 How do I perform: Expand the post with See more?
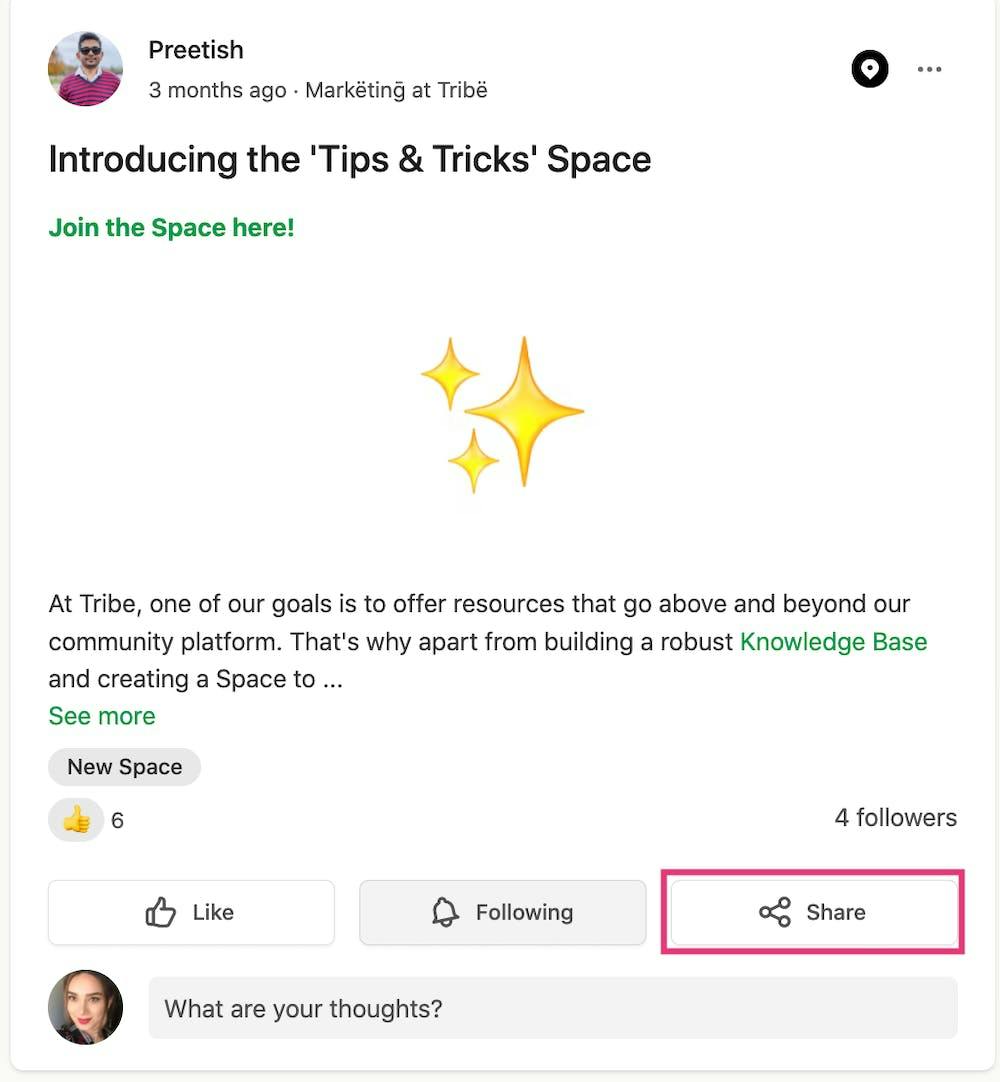[101, 716]
